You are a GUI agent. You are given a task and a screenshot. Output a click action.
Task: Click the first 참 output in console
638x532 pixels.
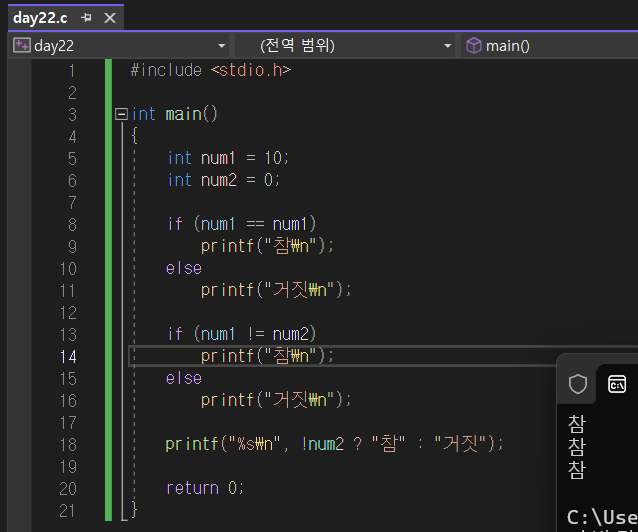pyautogui.click(x=577, y=424)
